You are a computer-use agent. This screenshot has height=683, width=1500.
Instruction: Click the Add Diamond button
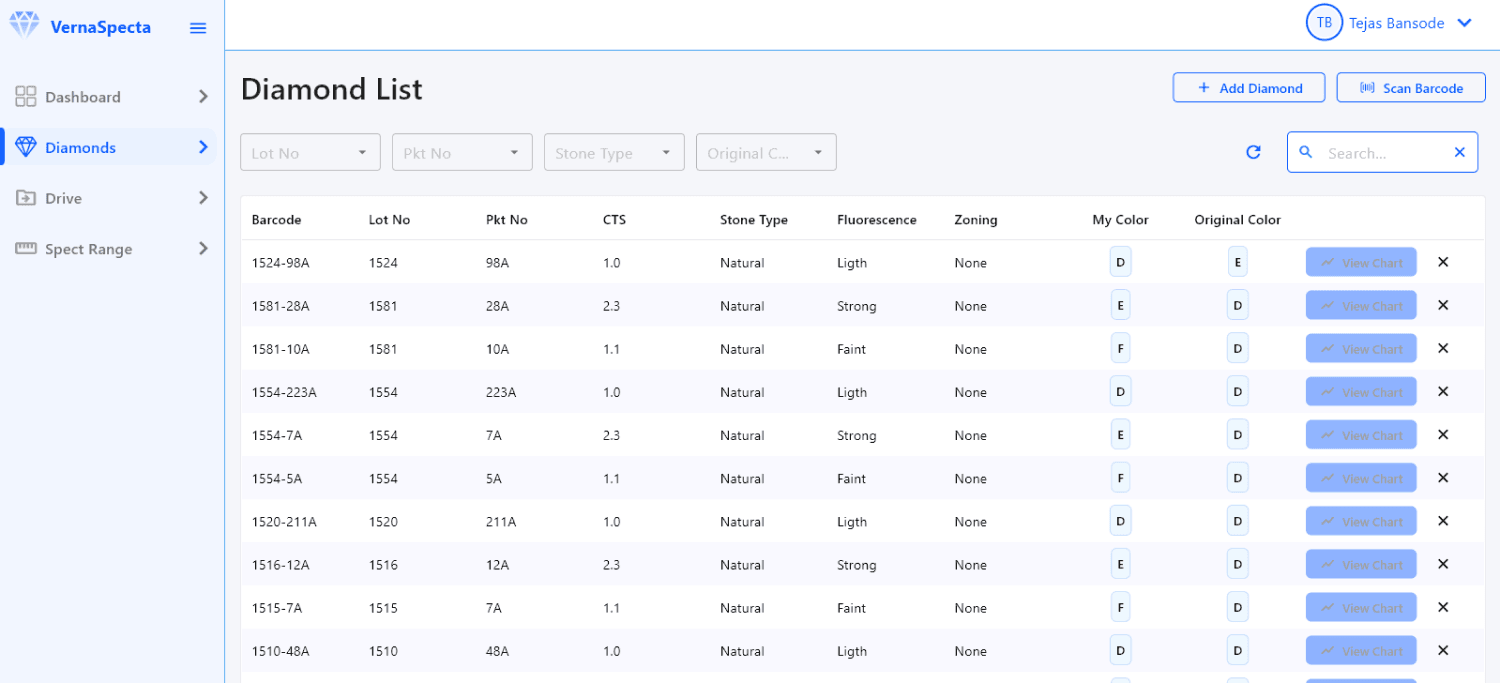click(1249, 88)
